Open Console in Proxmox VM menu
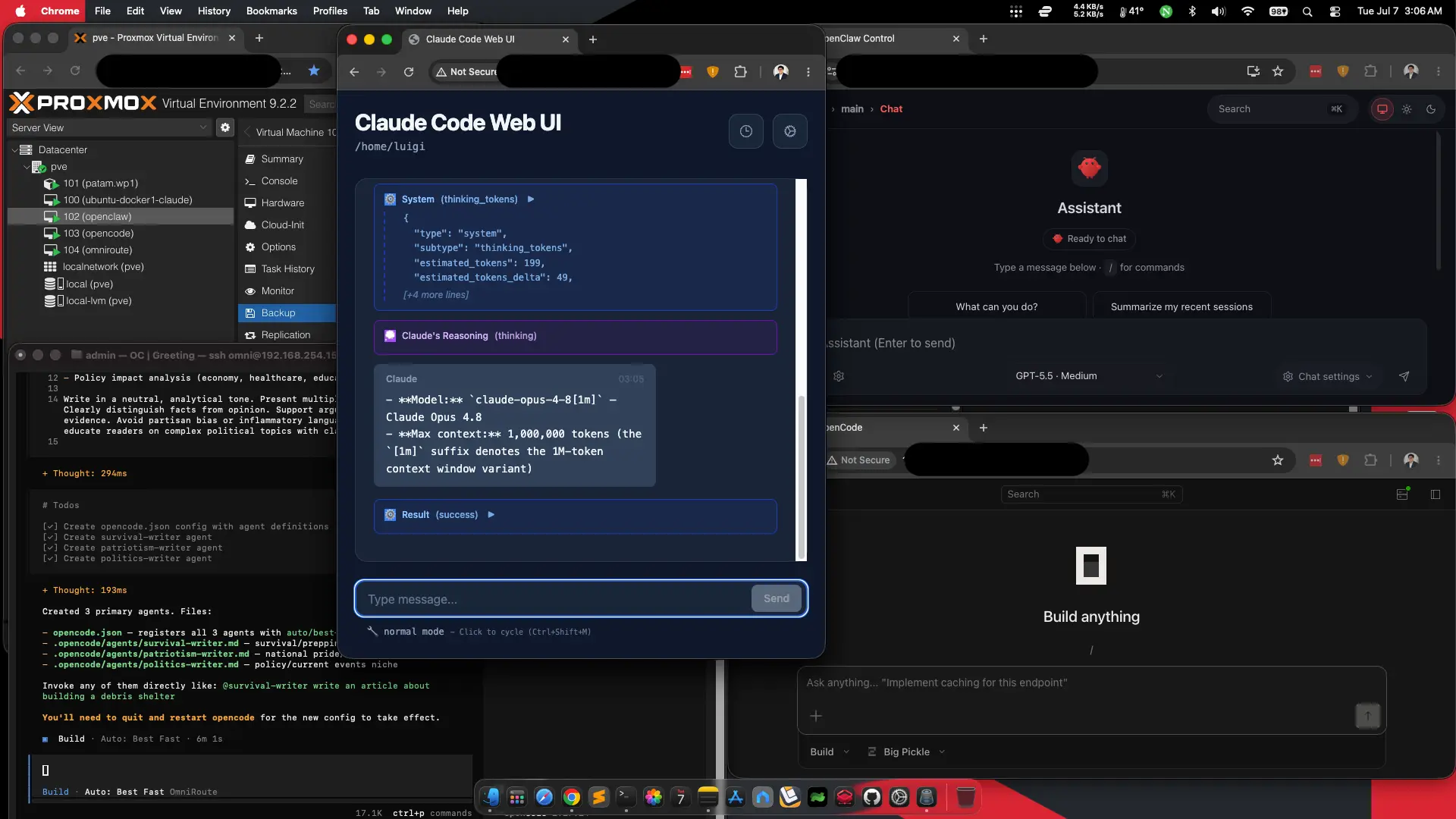 point(279,181)
